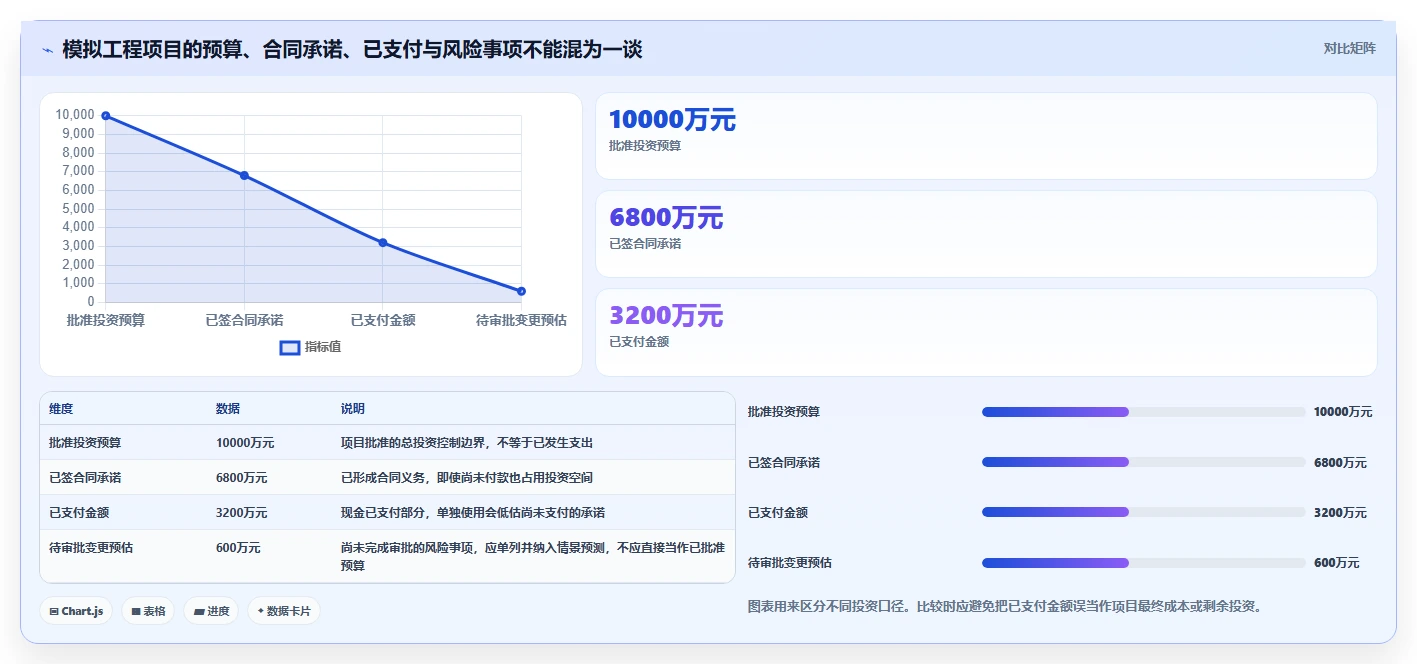
Task: Click the 5,000 tick on the chart axis
Action: pyautogui.click(x=78, y=208)
